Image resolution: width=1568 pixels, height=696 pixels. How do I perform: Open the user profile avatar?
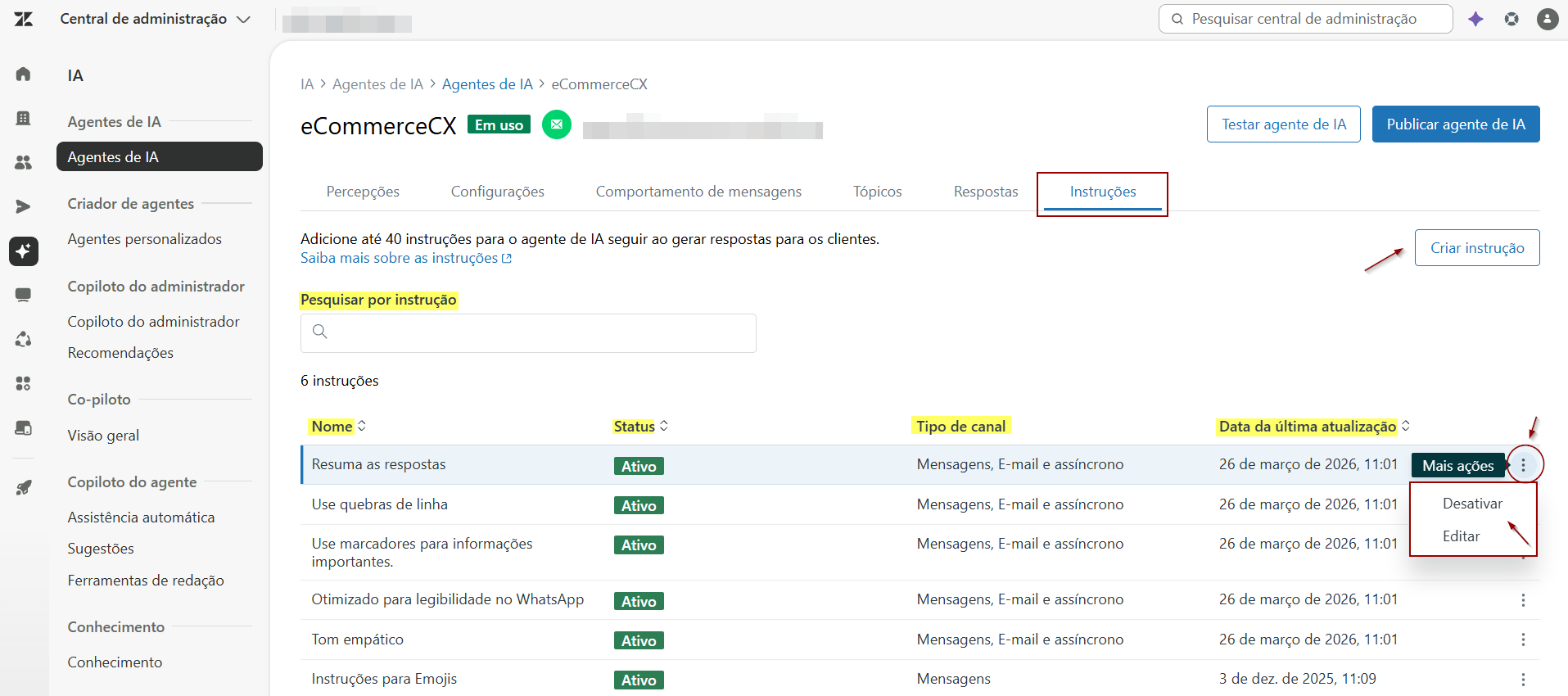coord(1548,19)
